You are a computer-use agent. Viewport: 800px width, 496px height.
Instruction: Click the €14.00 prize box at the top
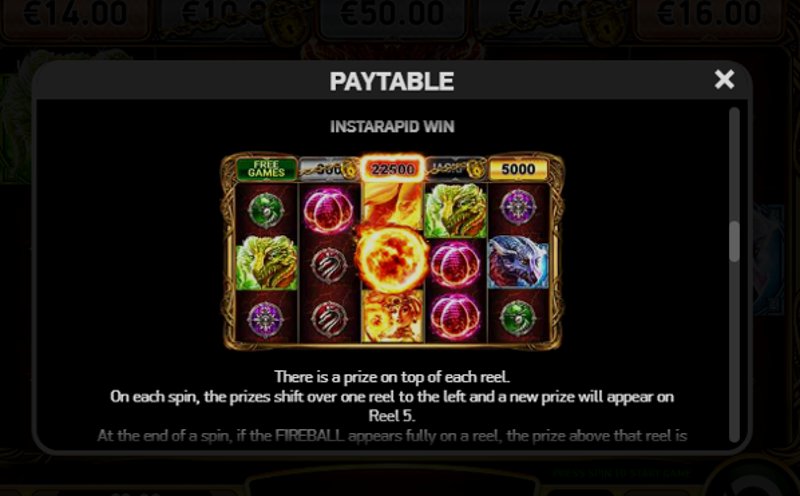(75, 15)
